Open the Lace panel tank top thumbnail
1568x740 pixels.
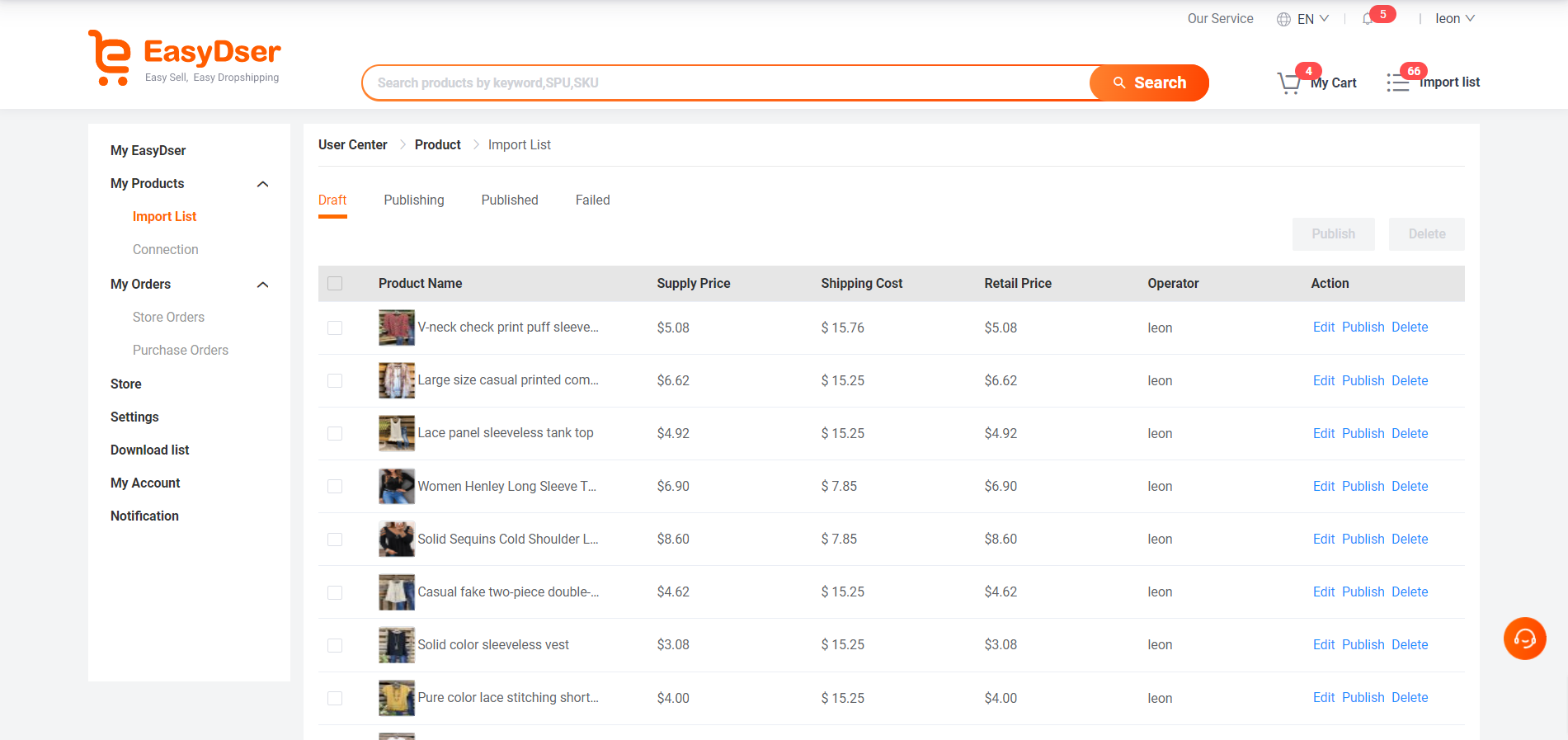397,433
